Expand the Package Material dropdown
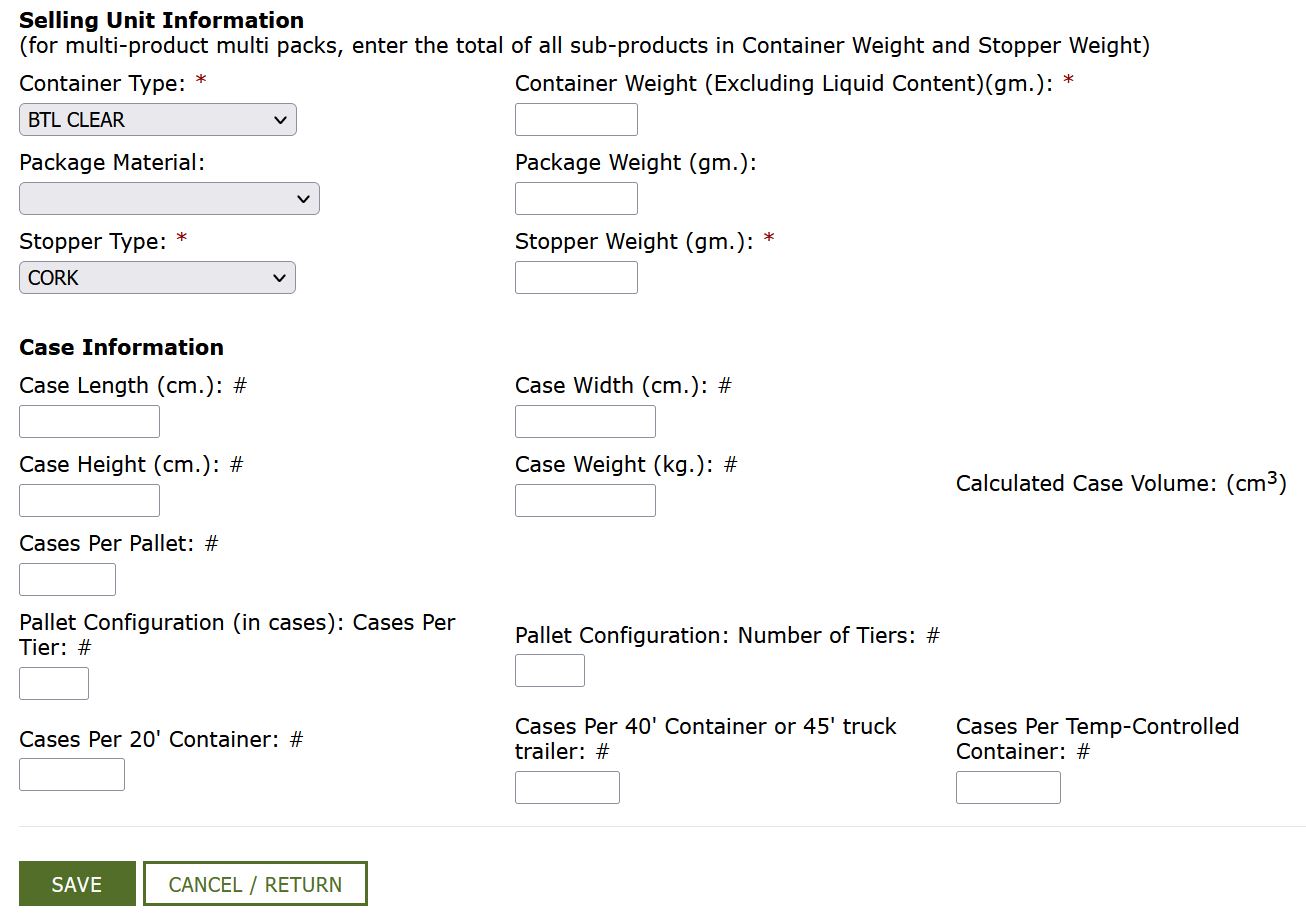 point(169,199)
